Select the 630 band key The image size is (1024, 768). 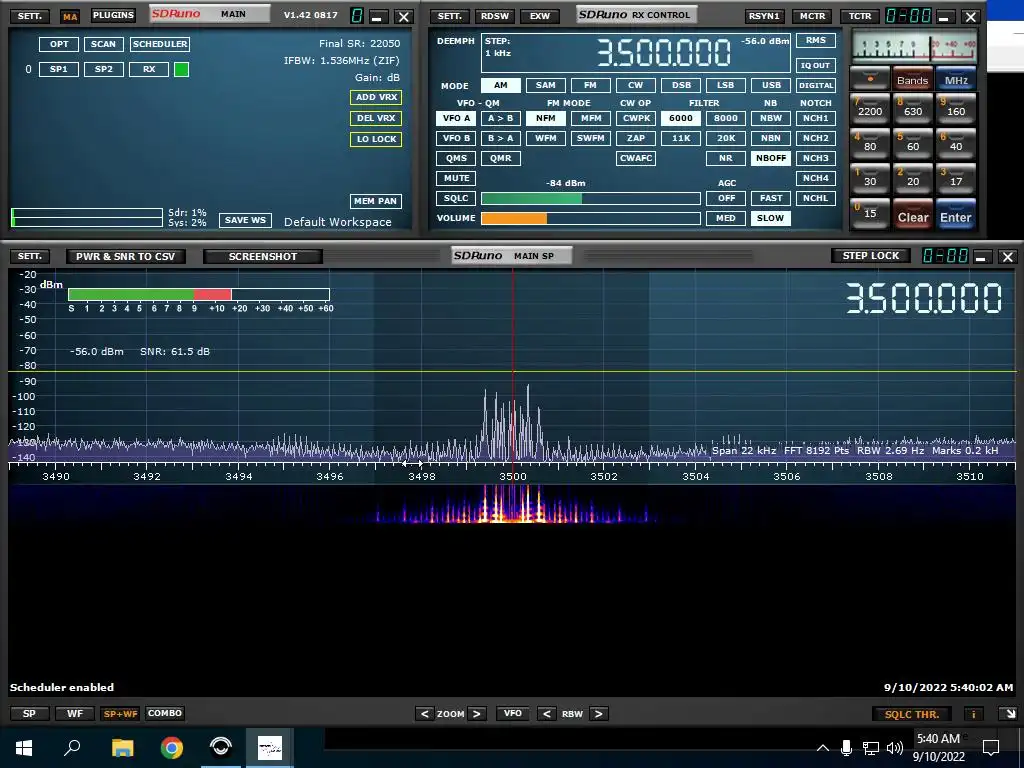912,109
